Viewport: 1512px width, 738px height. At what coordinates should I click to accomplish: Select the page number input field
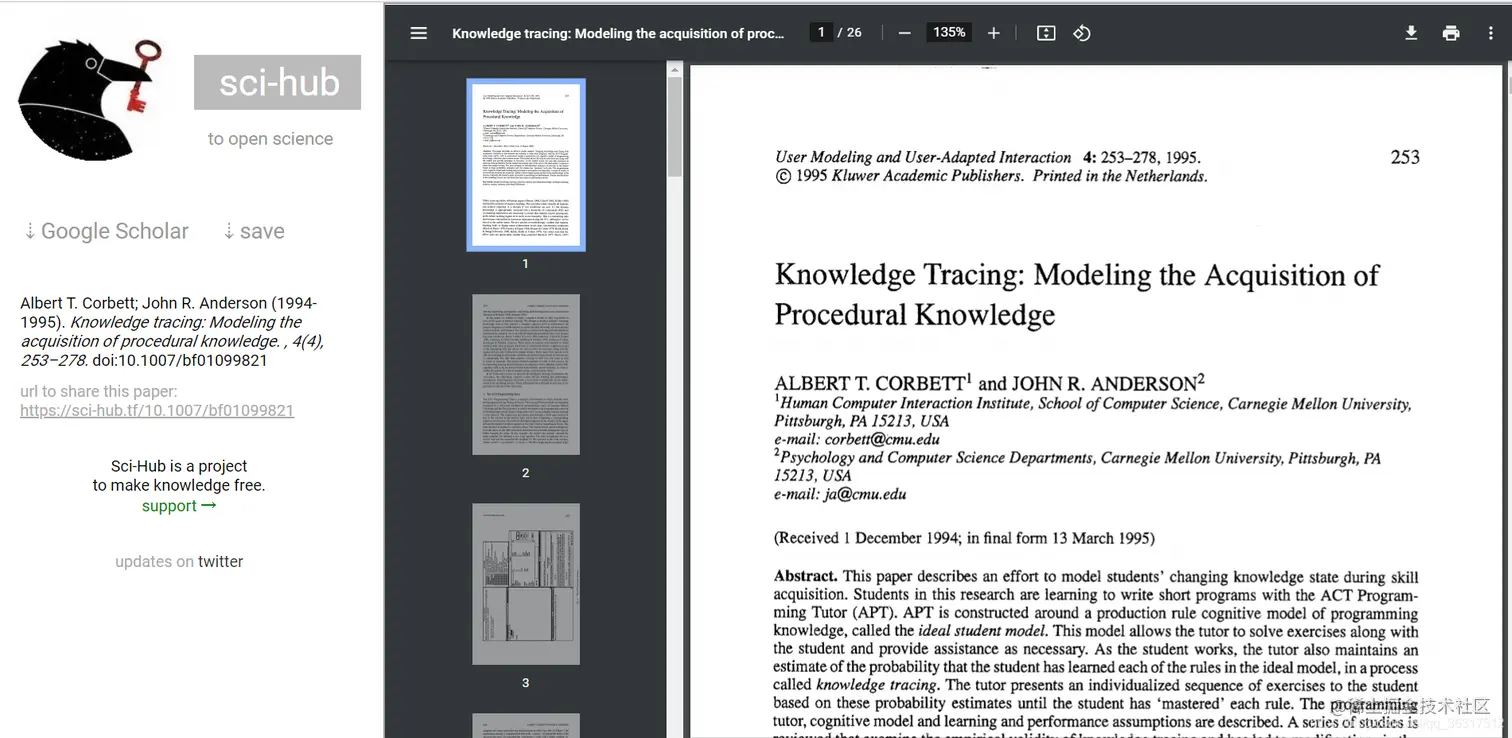[821, 32]
